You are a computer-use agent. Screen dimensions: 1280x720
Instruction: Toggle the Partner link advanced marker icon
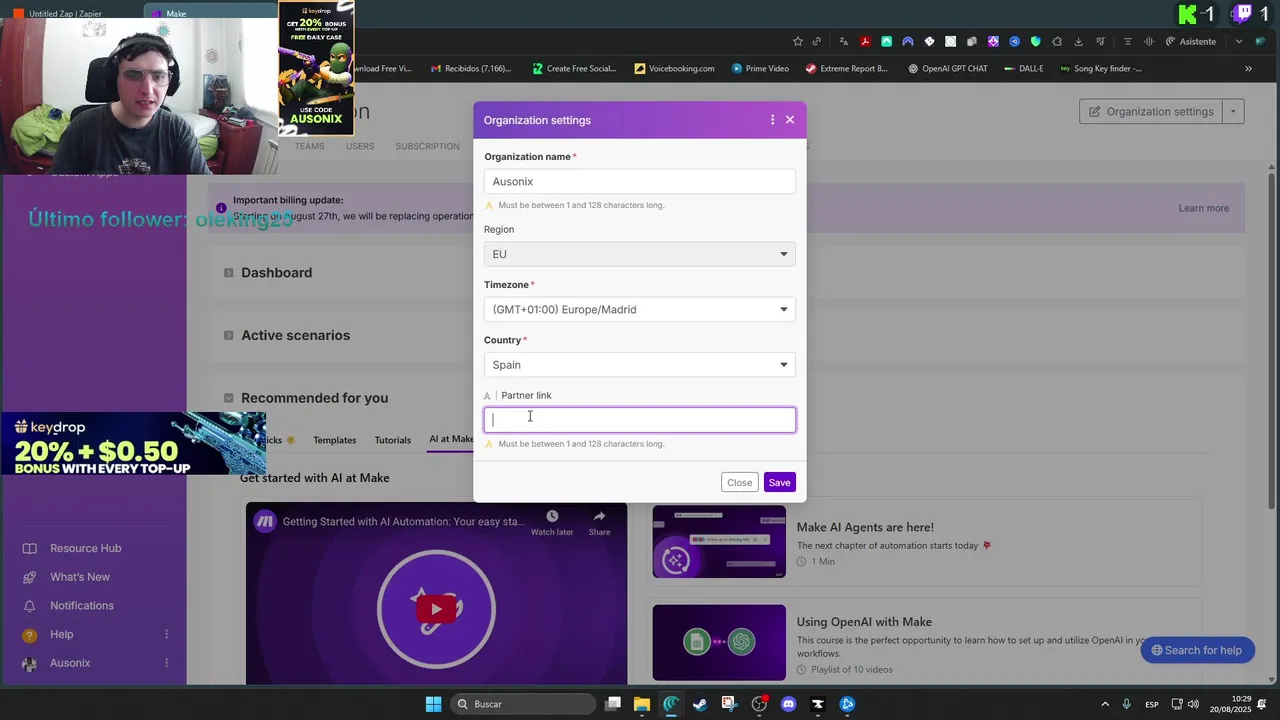coord(488,396)
